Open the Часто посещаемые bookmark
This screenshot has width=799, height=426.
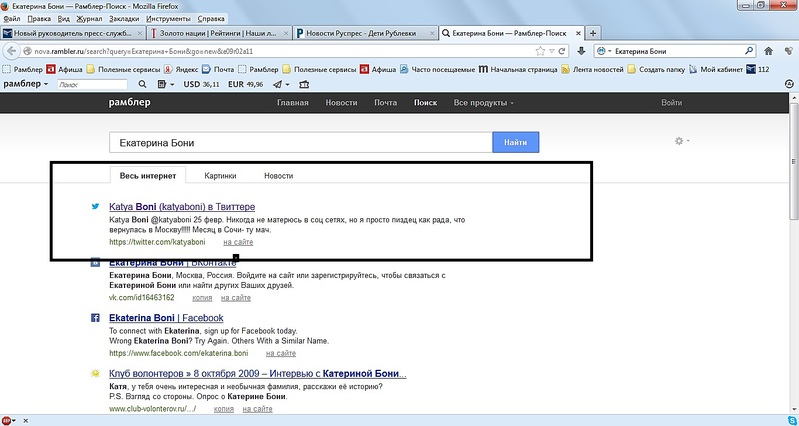coord(438,69)
